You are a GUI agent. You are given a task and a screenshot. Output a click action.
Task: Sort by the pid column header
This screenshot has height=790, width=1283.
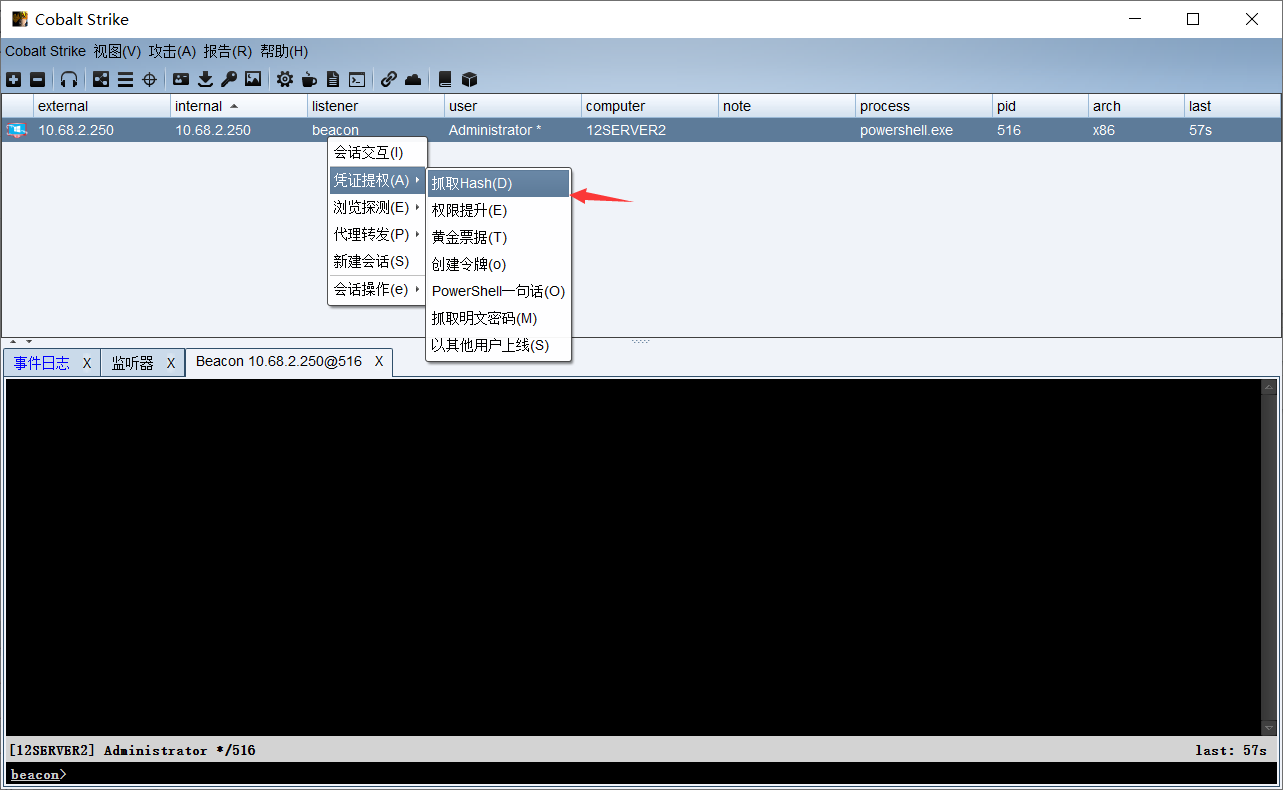coord(1040,106)
